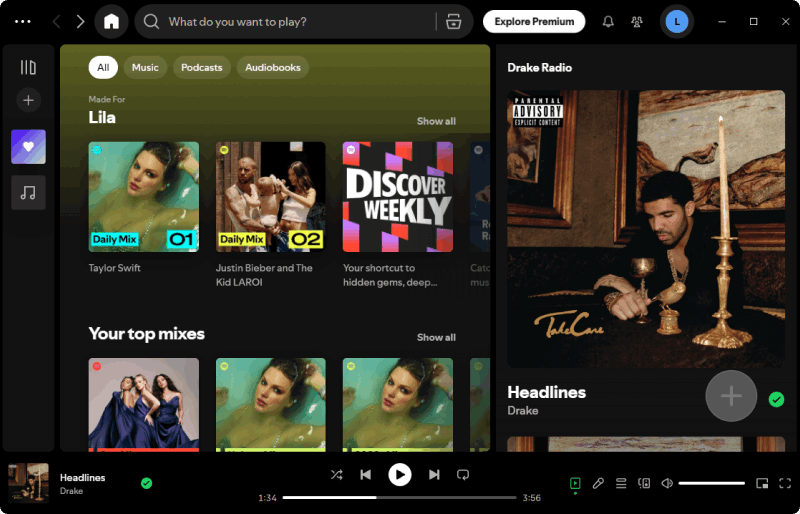
Task: Go back with the left arrow
Action: pos(57,21)
